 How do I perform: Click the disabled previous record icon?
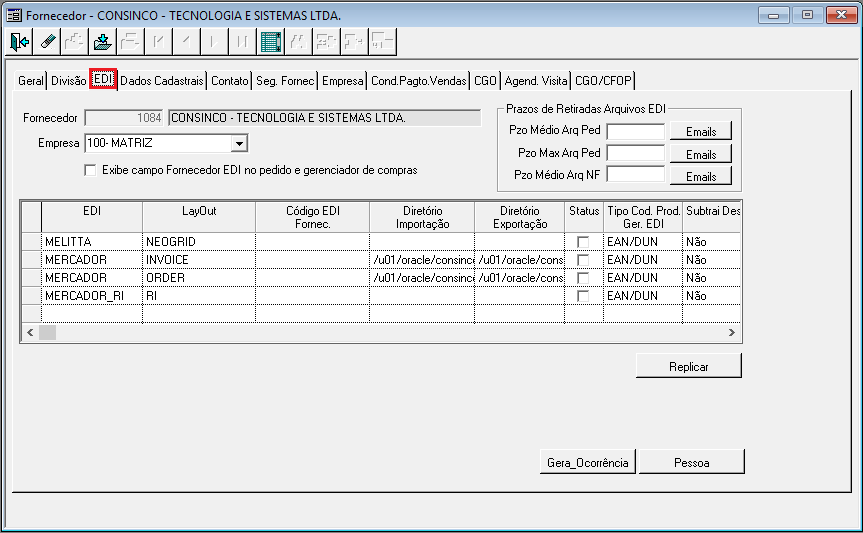tap(187, 41)
